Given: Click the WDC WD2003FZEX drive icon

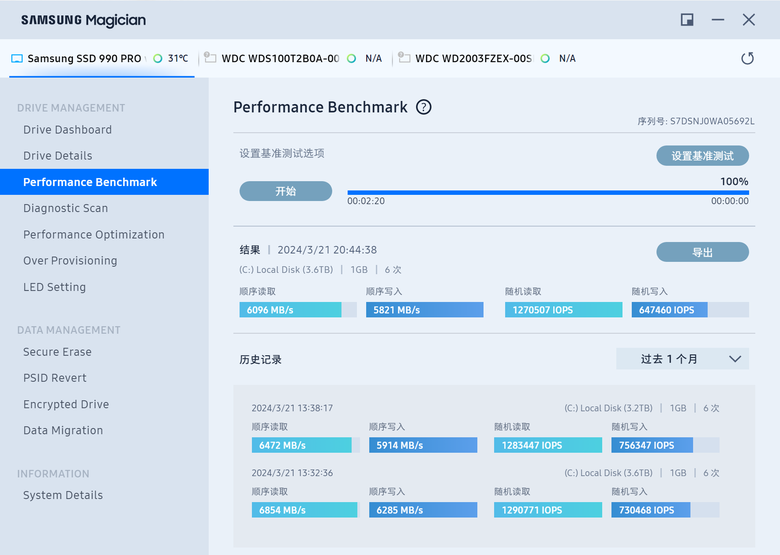Looking at the screenshot, I should click(x=404, y=58).
